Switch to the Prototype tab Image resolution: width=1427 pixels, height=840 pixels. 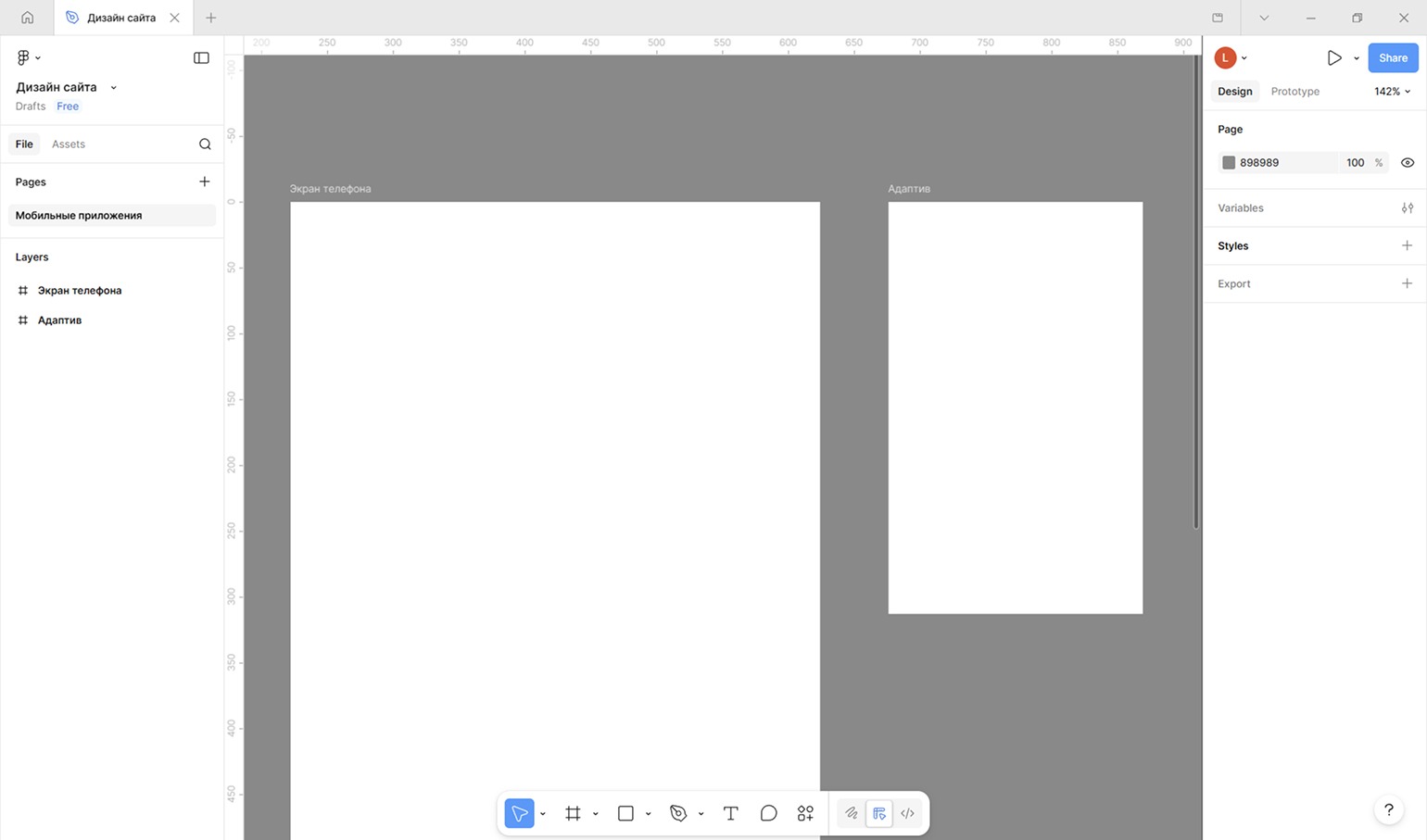[x=1294, y=91]
